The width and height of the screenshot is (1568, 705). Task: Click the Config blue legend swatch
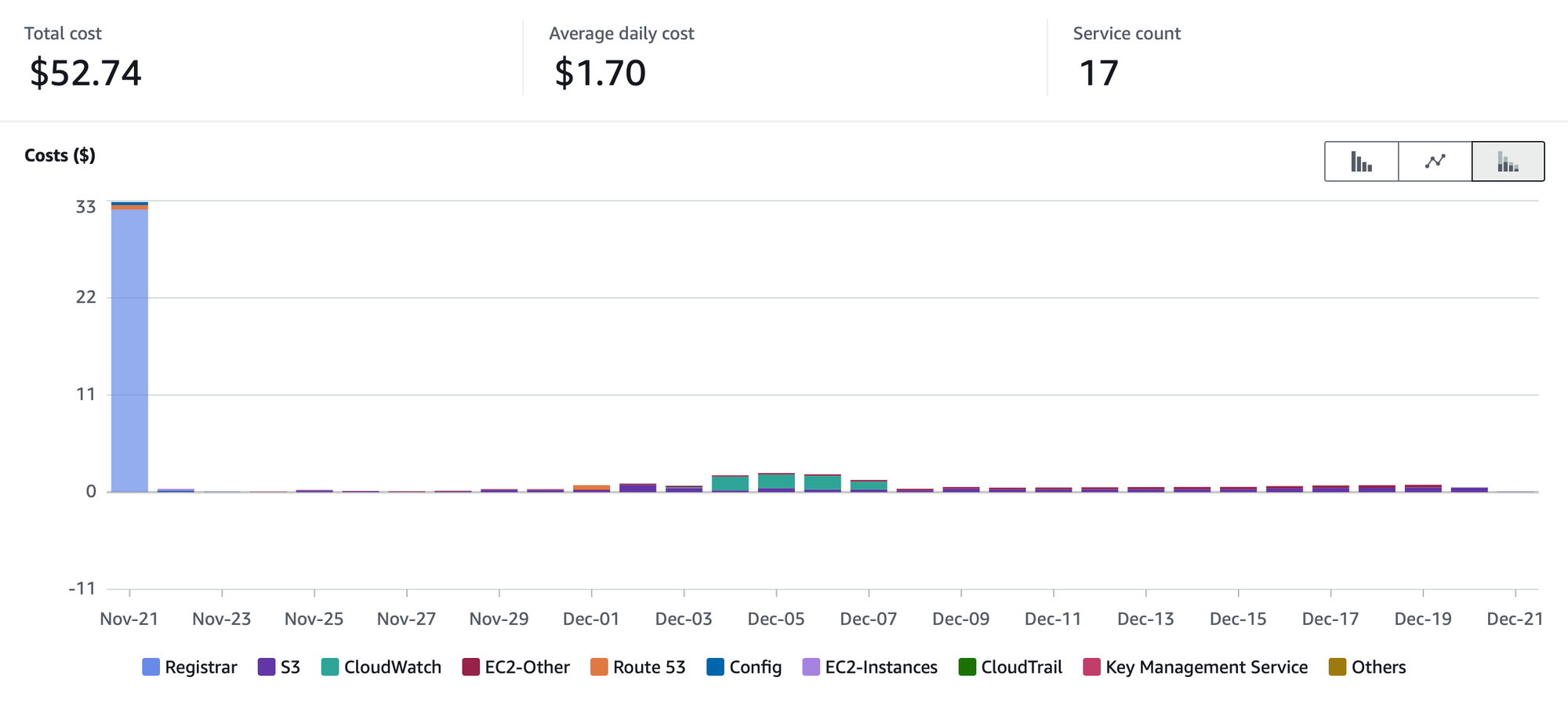[715, 667]
